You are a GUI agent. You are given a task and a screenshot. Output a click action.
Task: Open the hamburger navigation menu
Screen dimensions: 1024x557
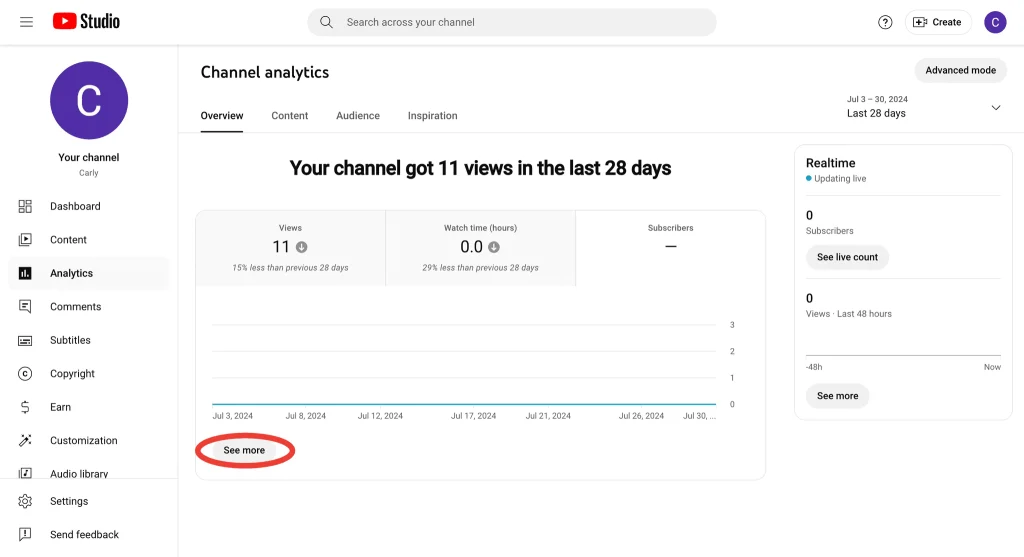click(x=26, y=22)
